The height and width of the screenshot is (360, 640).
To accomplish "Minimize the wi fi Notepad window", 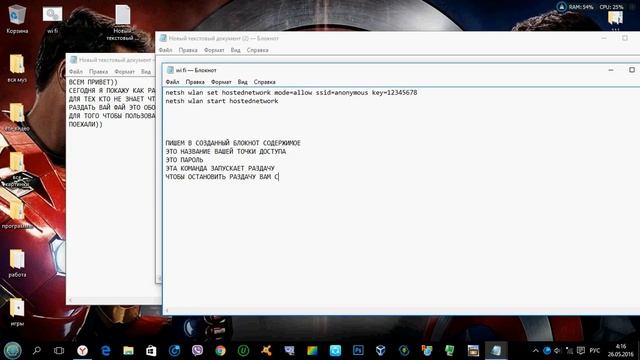I will point(611,70).
